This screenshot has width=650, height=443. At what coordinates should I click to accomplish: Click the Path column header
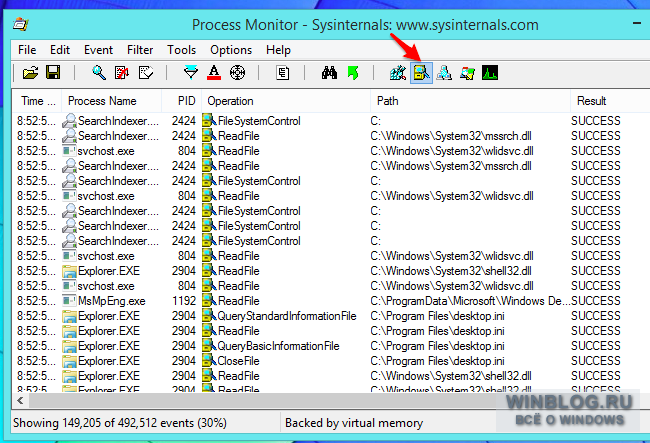(x=470, y=101)
